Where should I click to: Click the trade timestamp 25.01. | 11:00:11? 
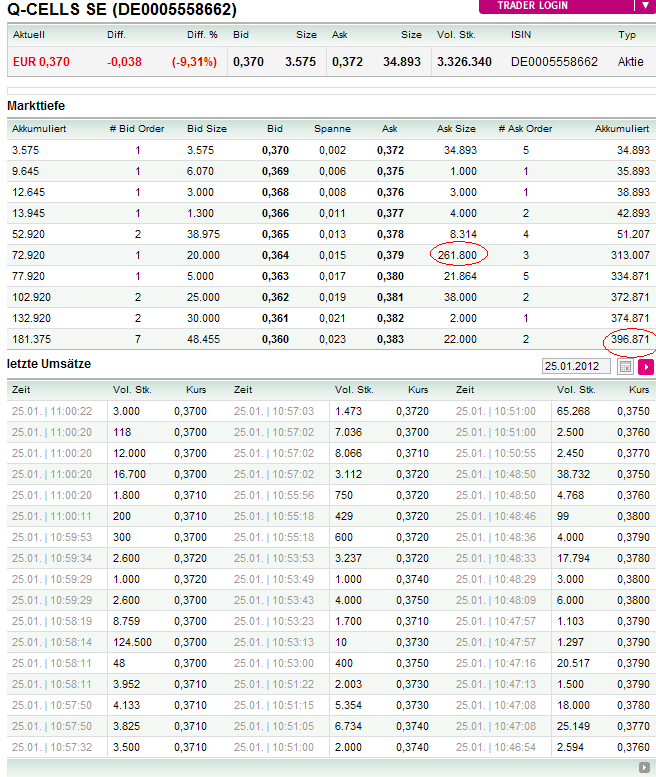(x=52, y=516)
